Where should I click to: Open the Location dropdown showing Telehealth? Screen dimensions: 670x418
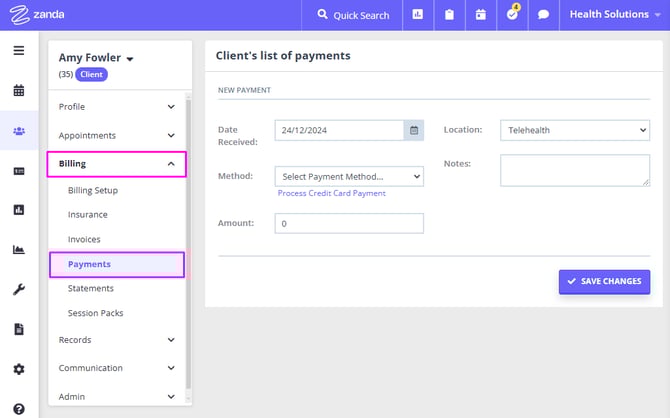[x=574, y=130]
